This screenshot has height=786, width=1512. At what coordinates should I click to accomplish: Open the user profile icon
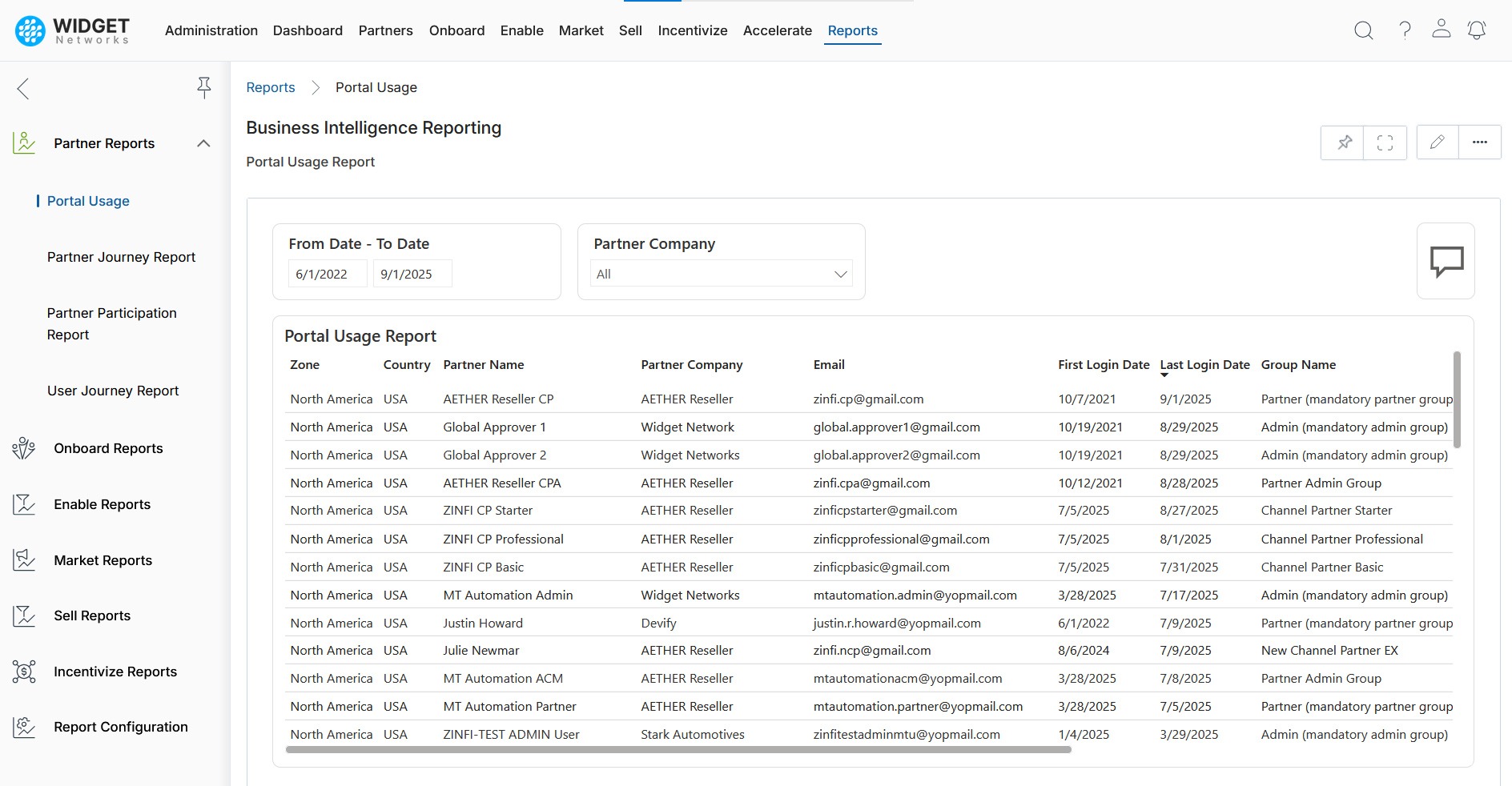(1441, 30)
